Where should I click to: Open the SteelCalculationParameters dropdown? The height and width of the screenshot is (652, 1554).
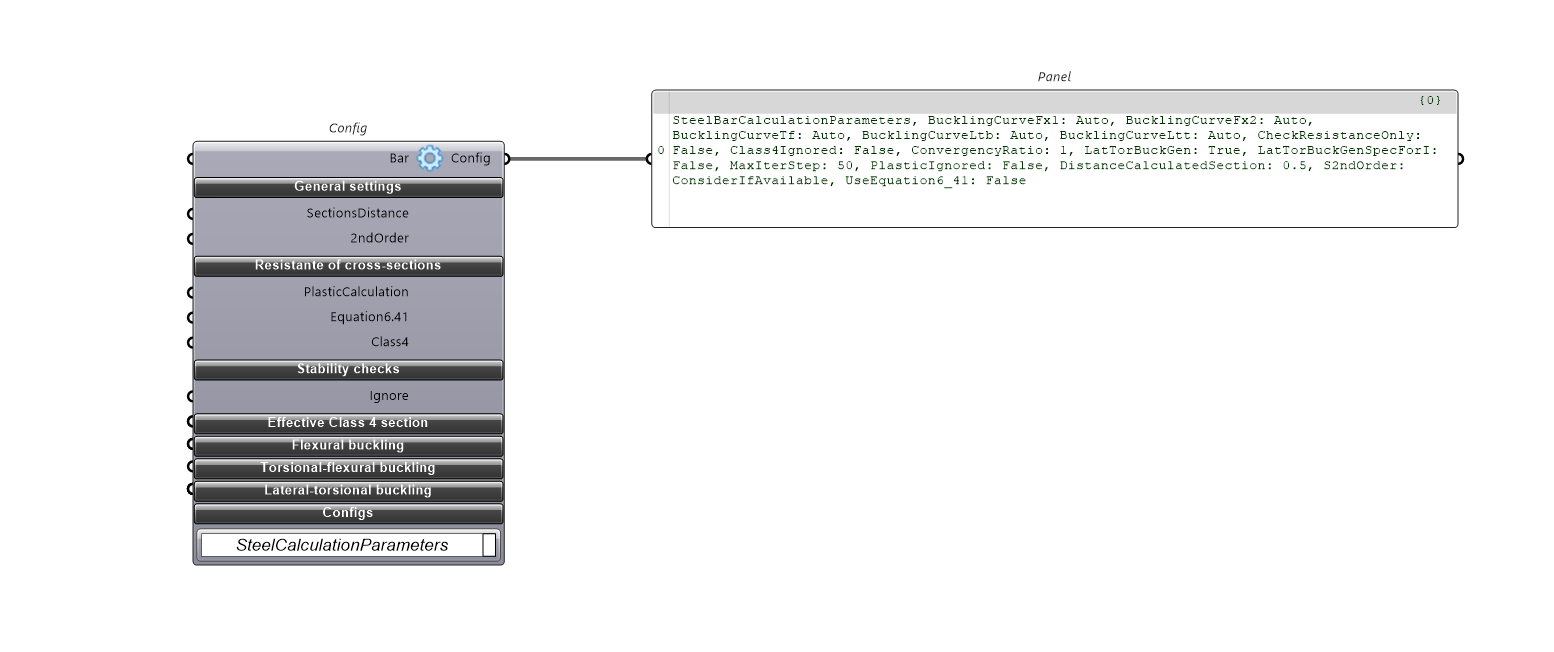[x=489, y=545]
